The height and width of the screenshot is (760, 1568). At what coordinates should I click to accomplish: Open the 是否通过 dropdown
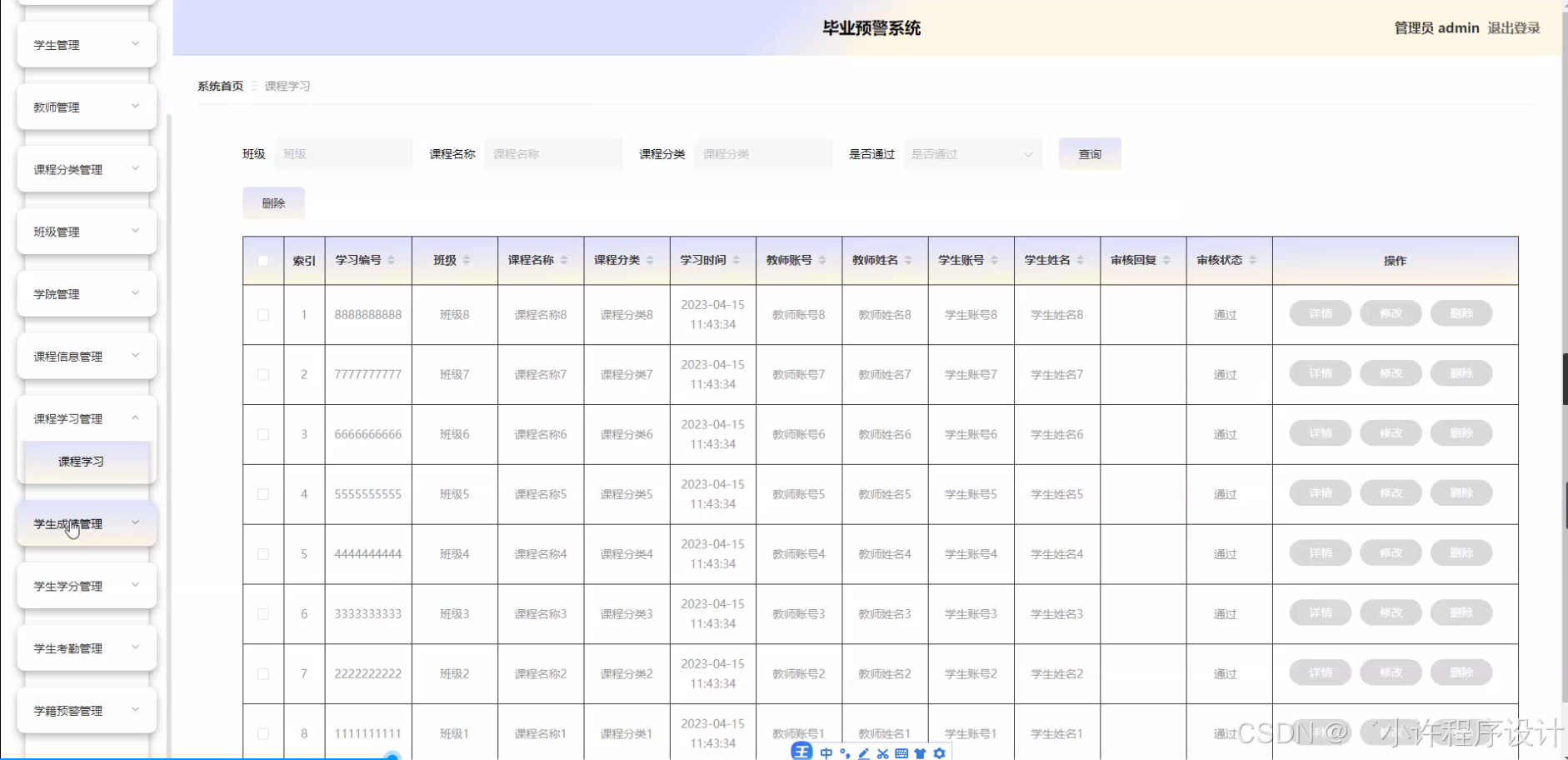971,153
